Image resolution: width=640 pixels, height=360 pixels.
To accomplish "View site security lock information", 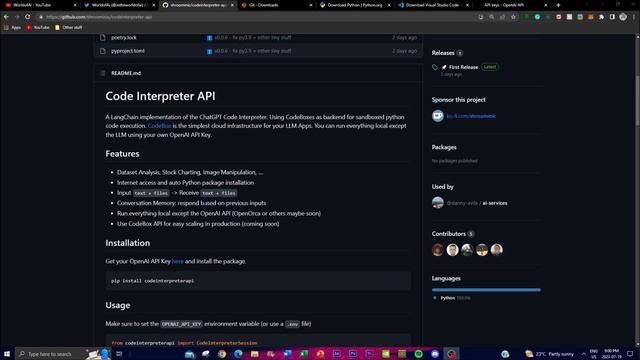I will pos(41,17).
